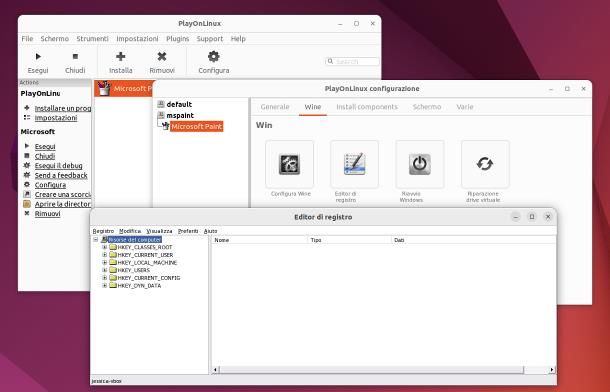
Task: Click the mspaint virtual drive icon
Action: pos(161,115)
